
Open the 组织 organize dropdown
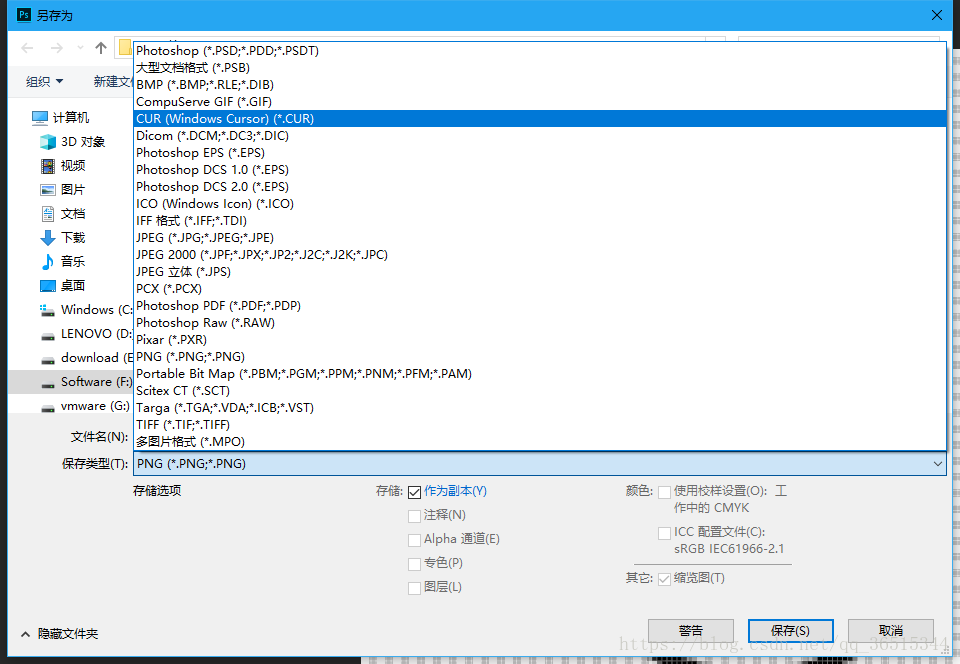[x=44, y=81]
